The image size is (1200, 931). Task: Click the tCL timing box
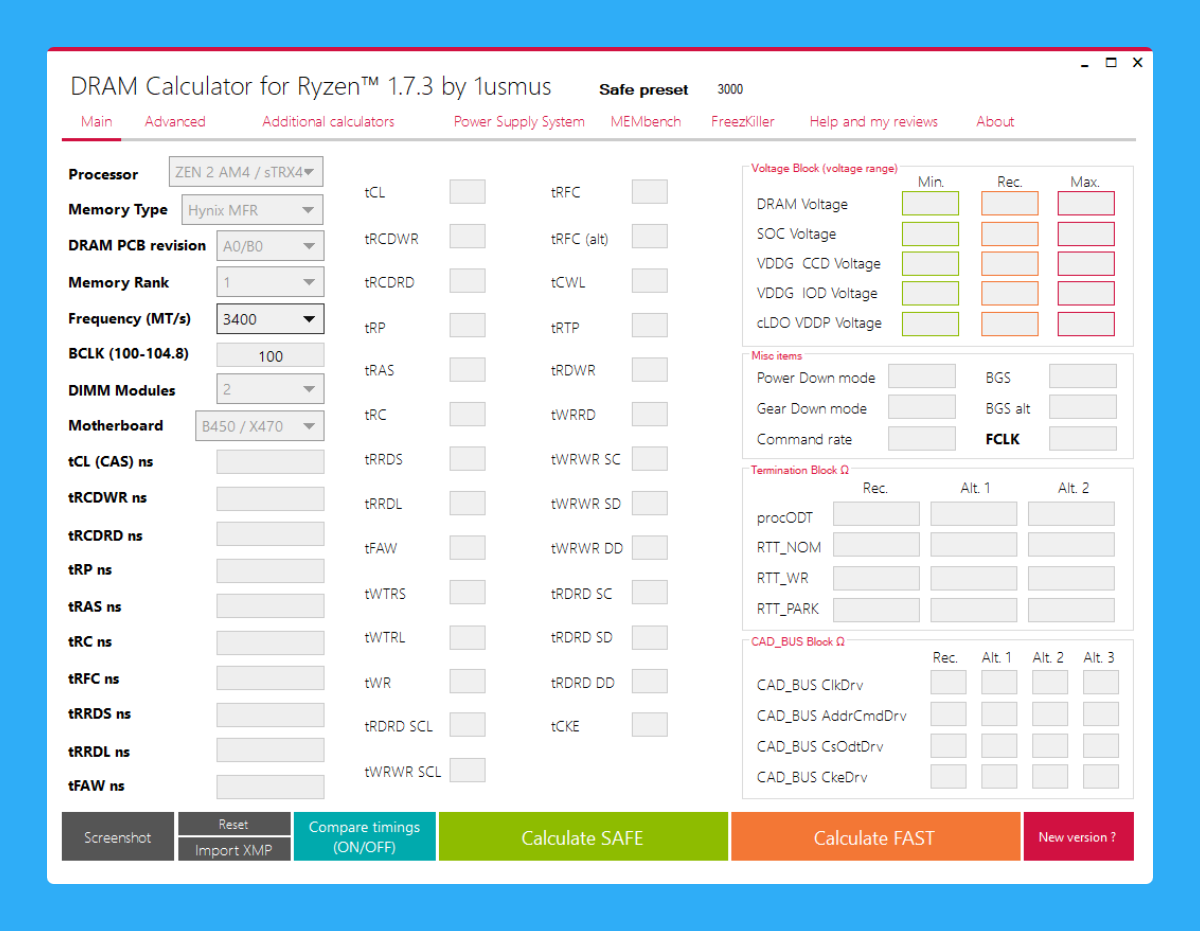pos(467,192)
